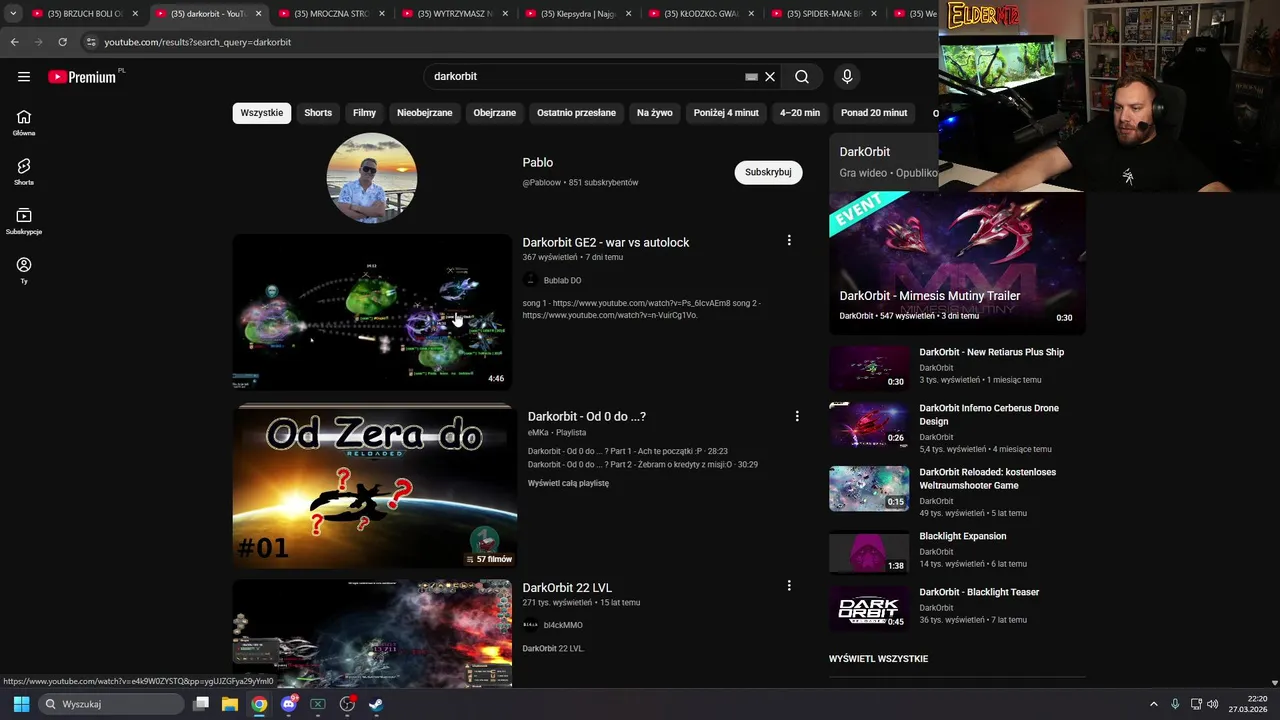Switch to the Klepsydra browser tab

click(579, 14)
